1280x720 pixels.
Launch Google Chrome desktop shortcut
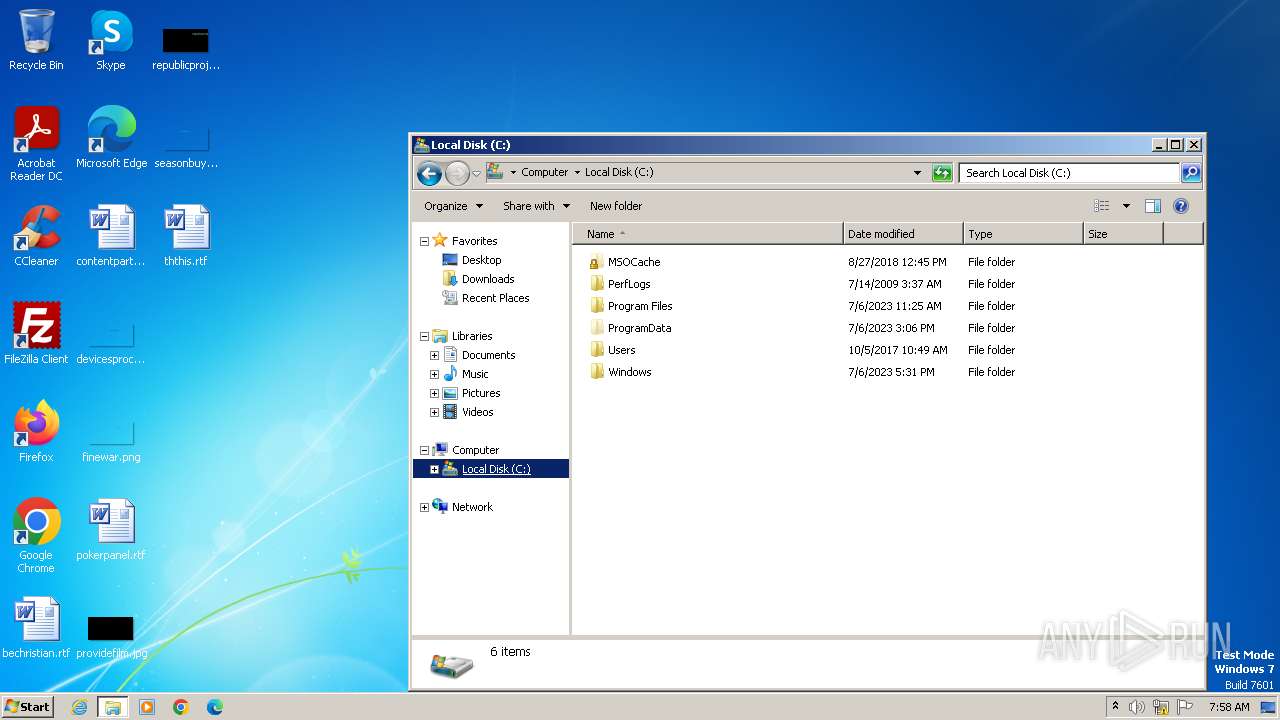click(36, 536)
